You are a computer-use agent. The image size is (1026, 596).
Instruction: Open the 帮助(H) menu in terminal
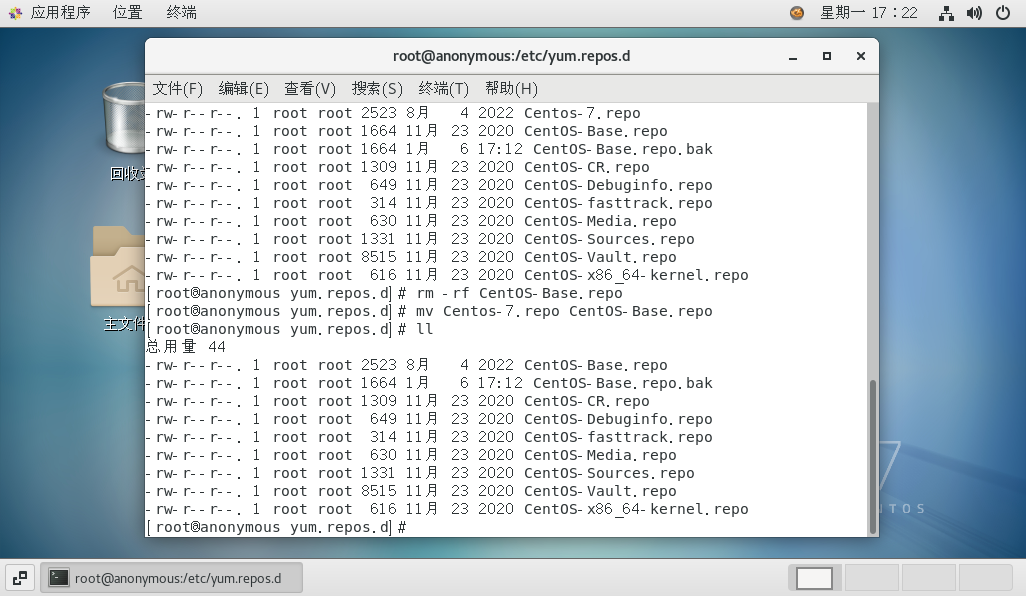(511, 88)
